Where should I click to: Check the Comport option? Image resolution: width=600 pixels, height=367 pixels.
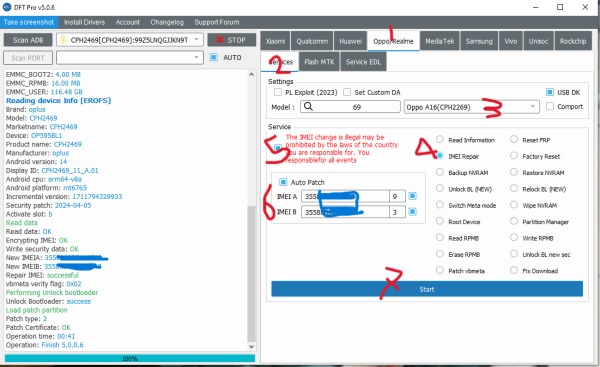(550, 106)
